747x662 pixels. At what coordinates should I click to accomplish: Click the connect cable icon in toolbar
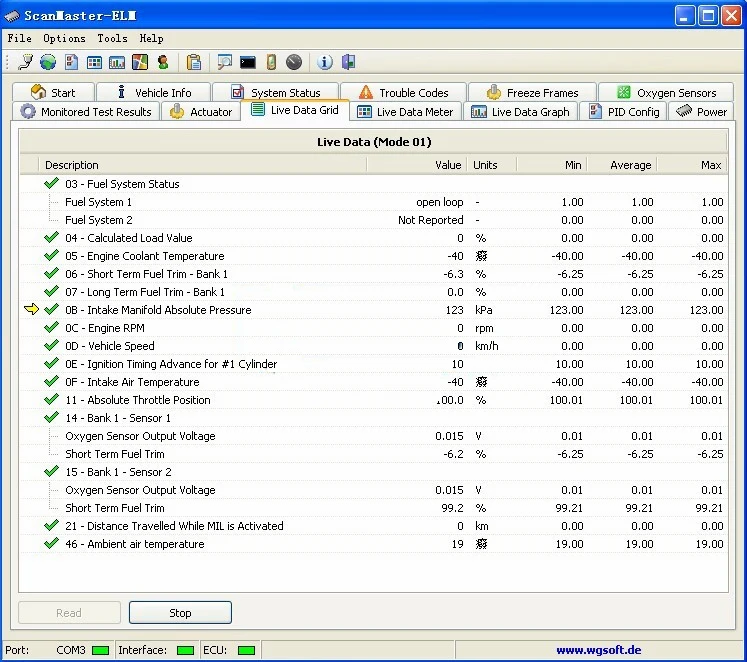coord(27,62)
